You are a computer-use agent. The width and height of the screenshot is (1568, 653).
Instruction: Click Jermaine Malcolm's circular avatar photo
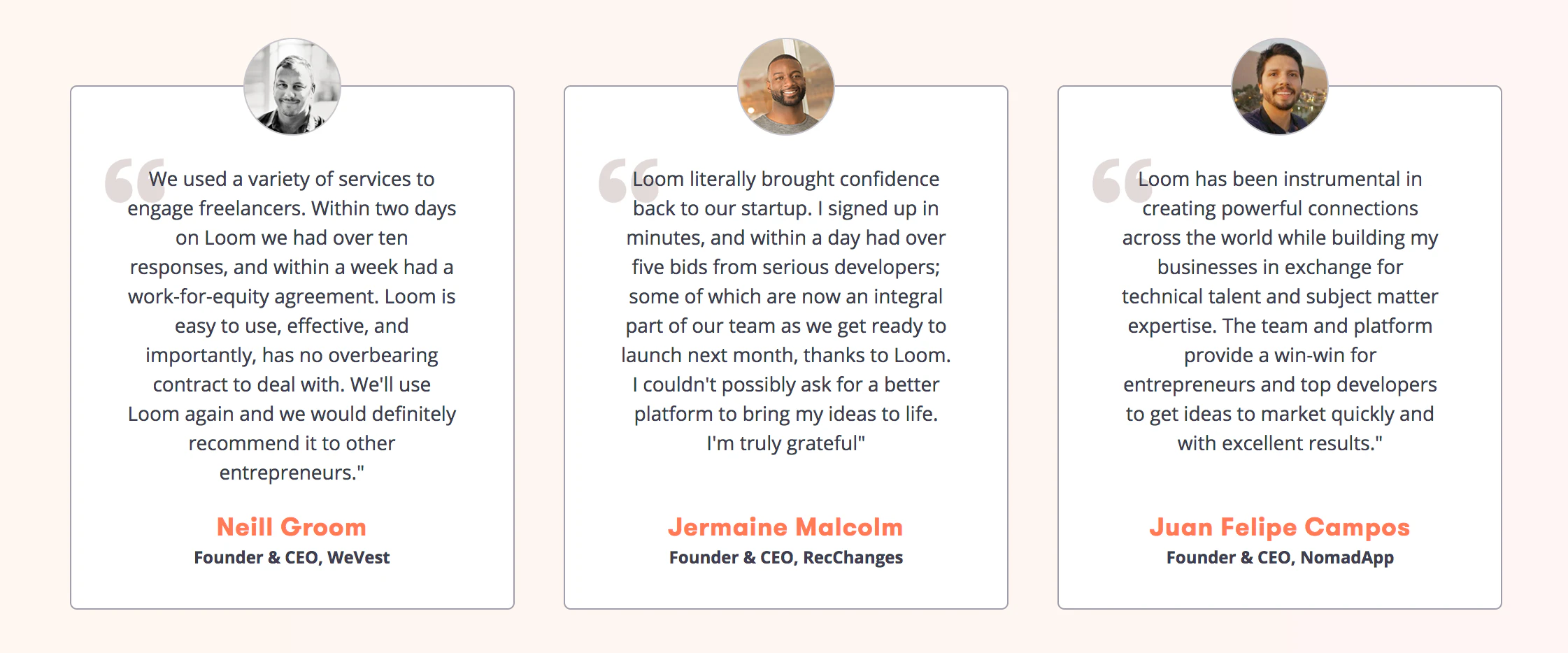pos(786,87)
